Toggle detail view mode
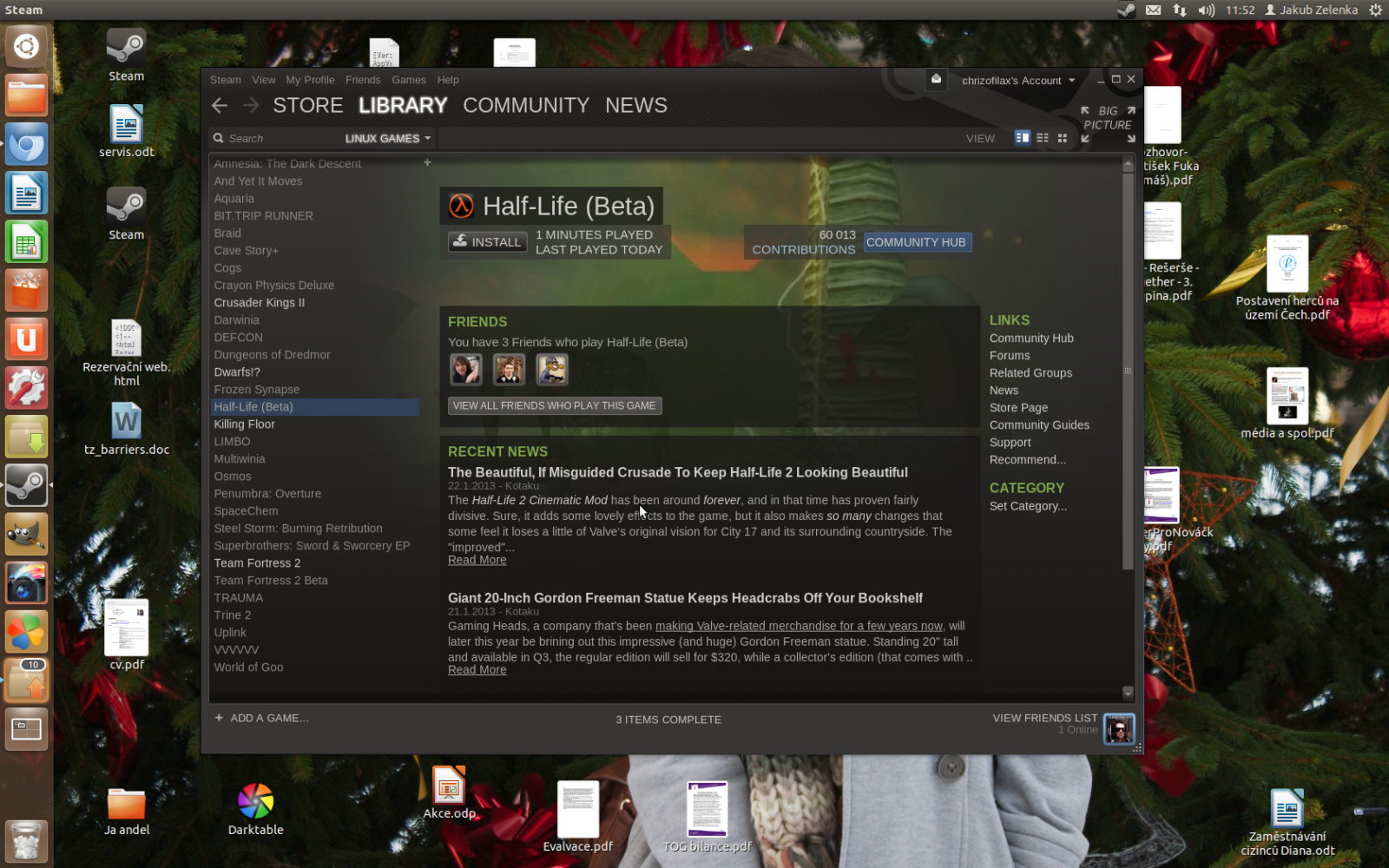1389x868 pixels. tap(1022, 138)
